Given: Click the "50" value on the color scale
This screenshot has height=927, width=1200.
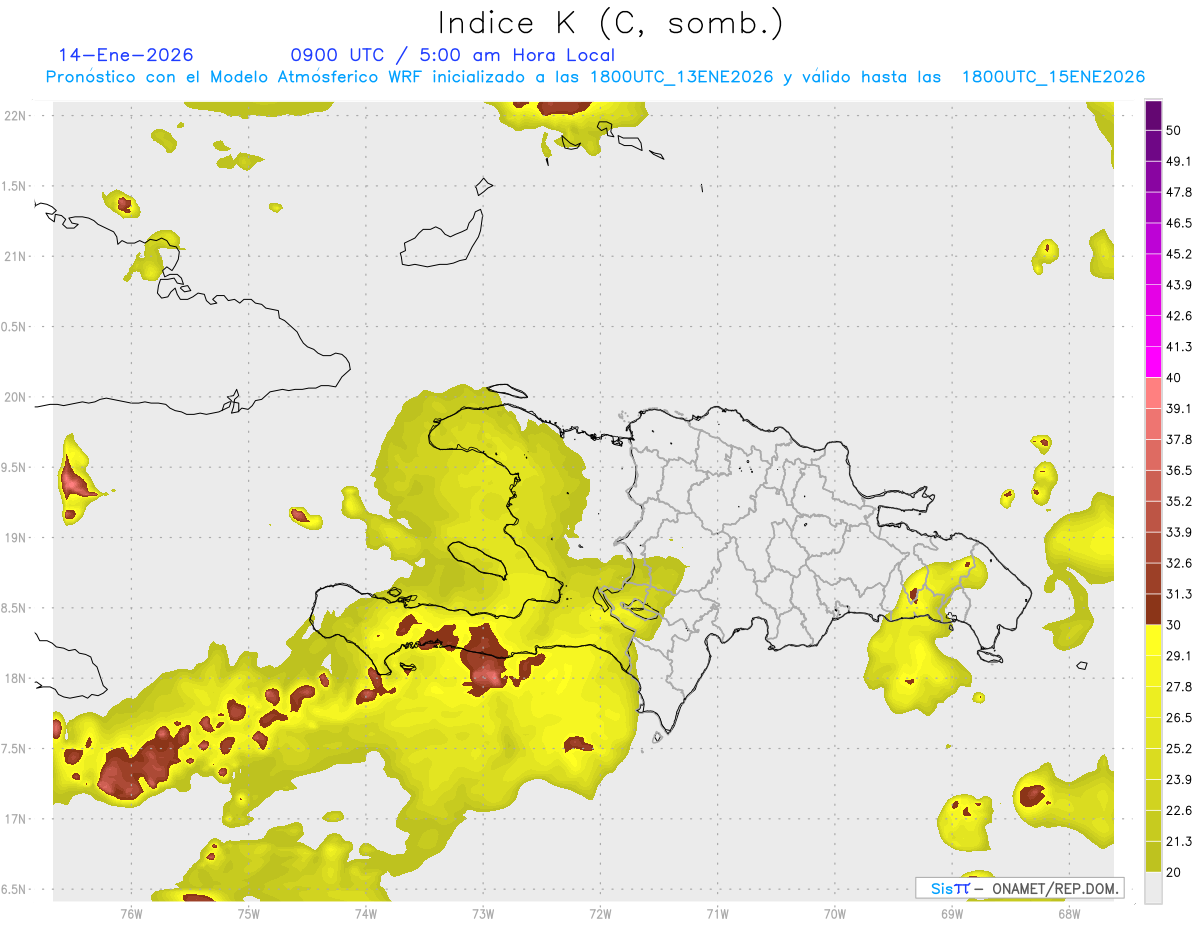Looking at the screenshot, I should (x=1173, y=130).
